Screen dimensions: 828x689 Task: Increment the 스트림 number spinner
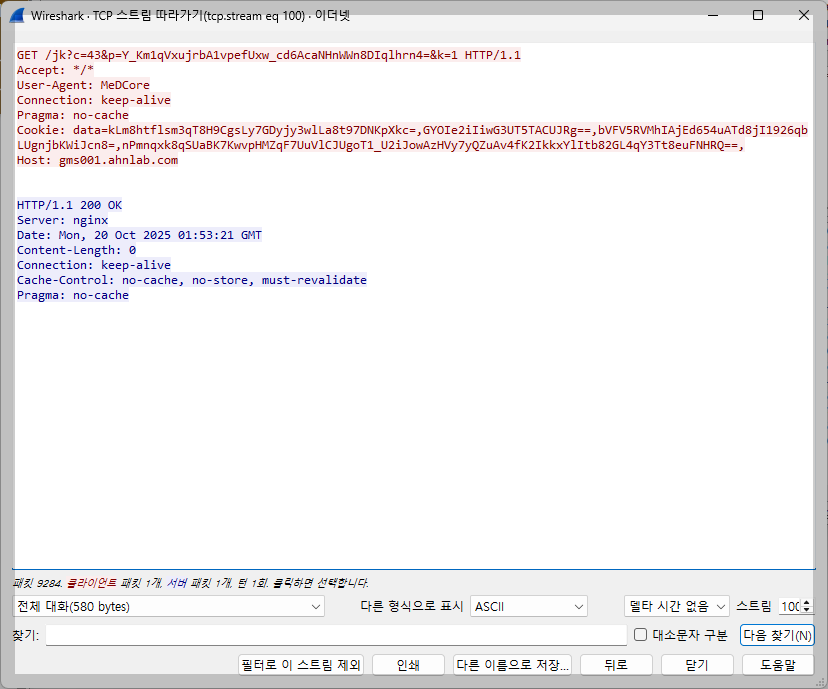[806, 603]
